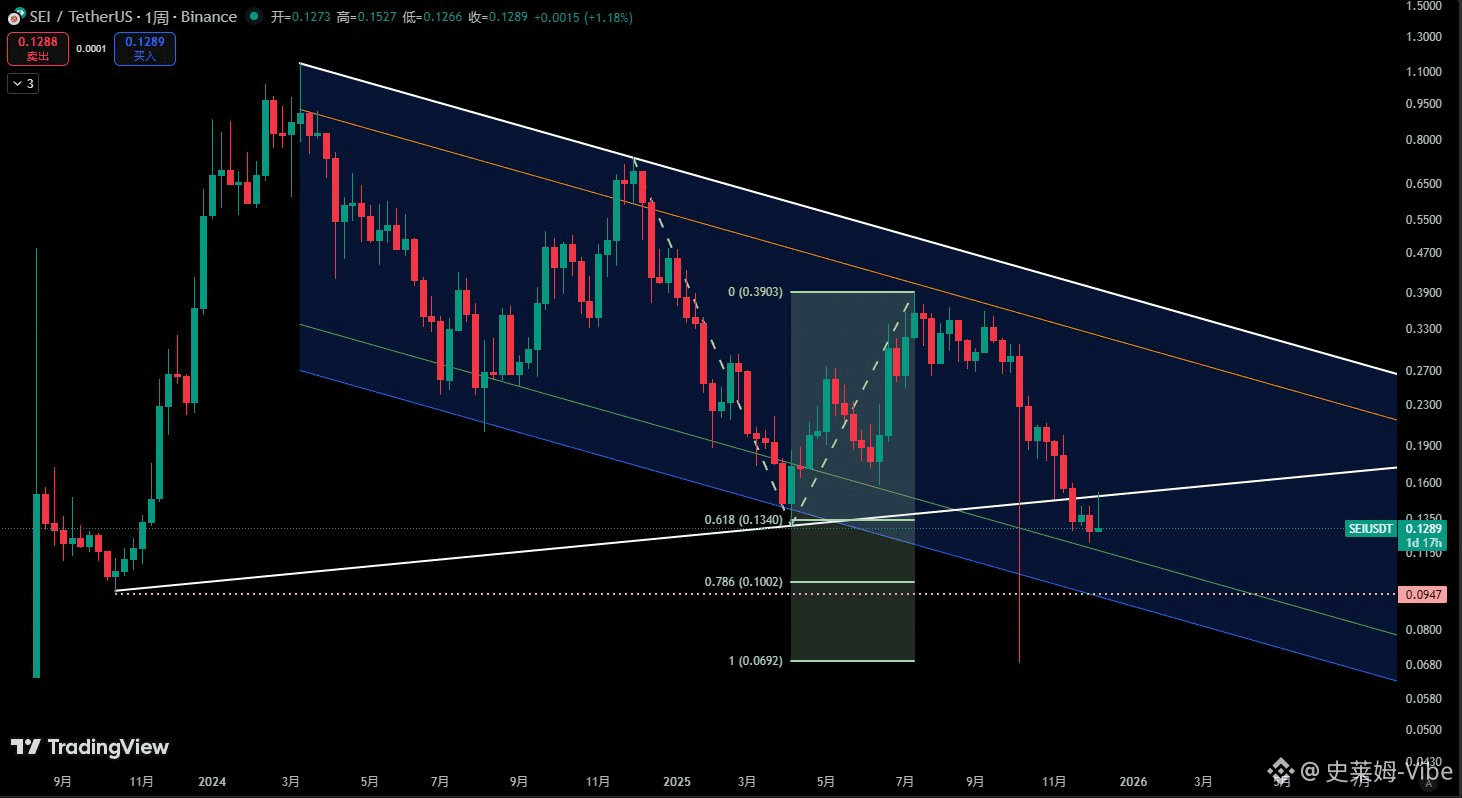
Task: Click the SEI coin logo icon
Action: [x=13, y=17]
